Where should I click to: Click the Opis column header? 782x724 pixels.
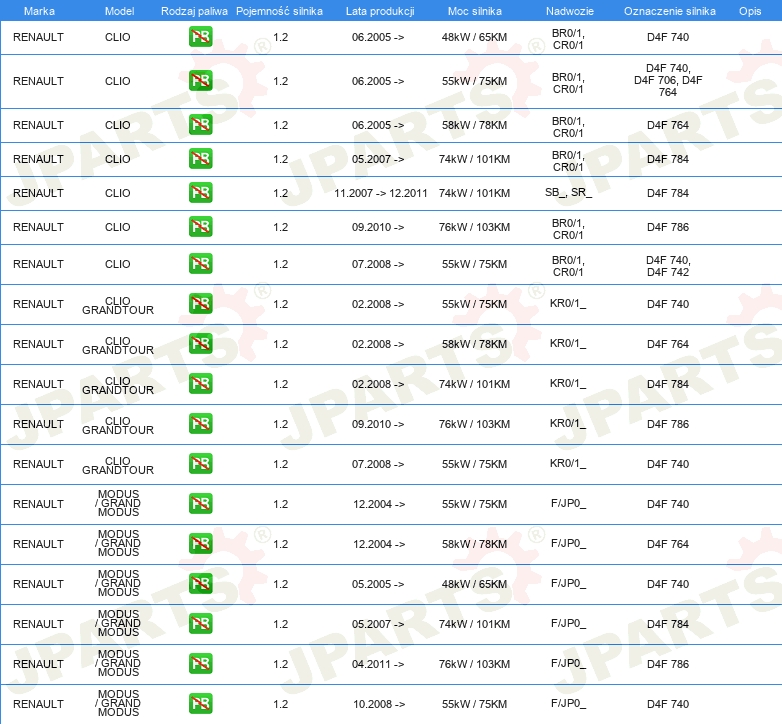pos(750,11)
